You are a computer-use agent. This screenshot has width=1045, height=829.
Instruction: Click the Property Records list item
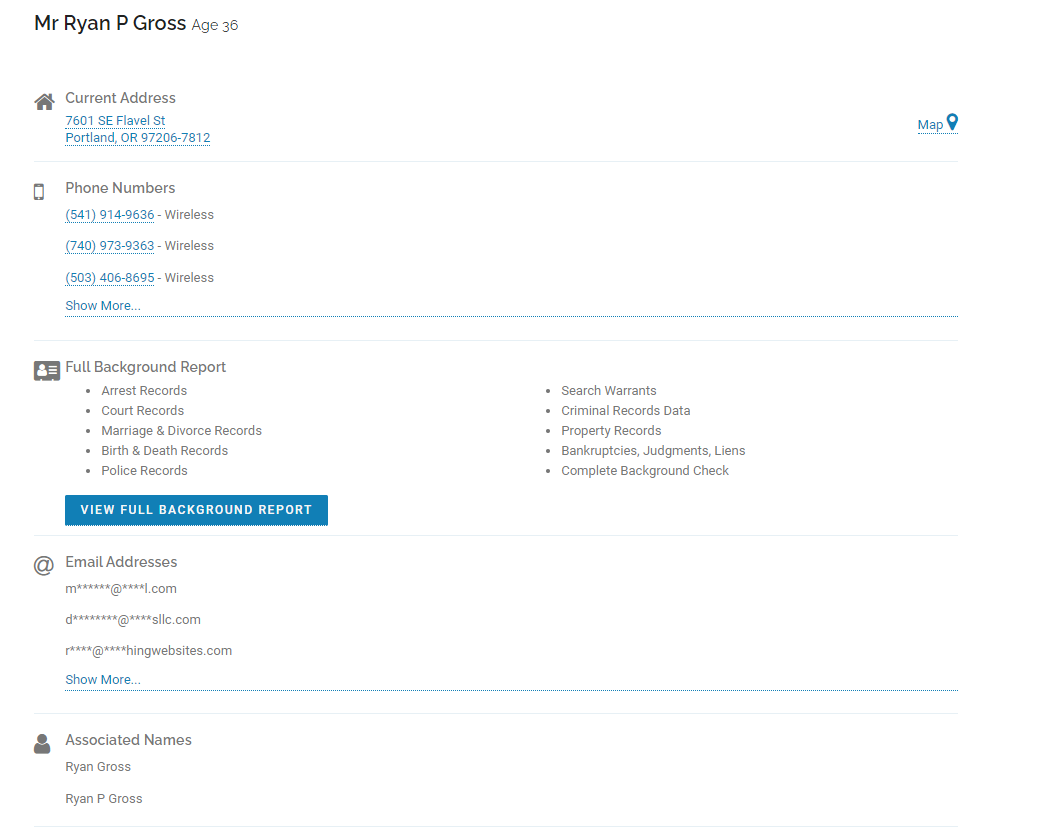tap(611, 430)
